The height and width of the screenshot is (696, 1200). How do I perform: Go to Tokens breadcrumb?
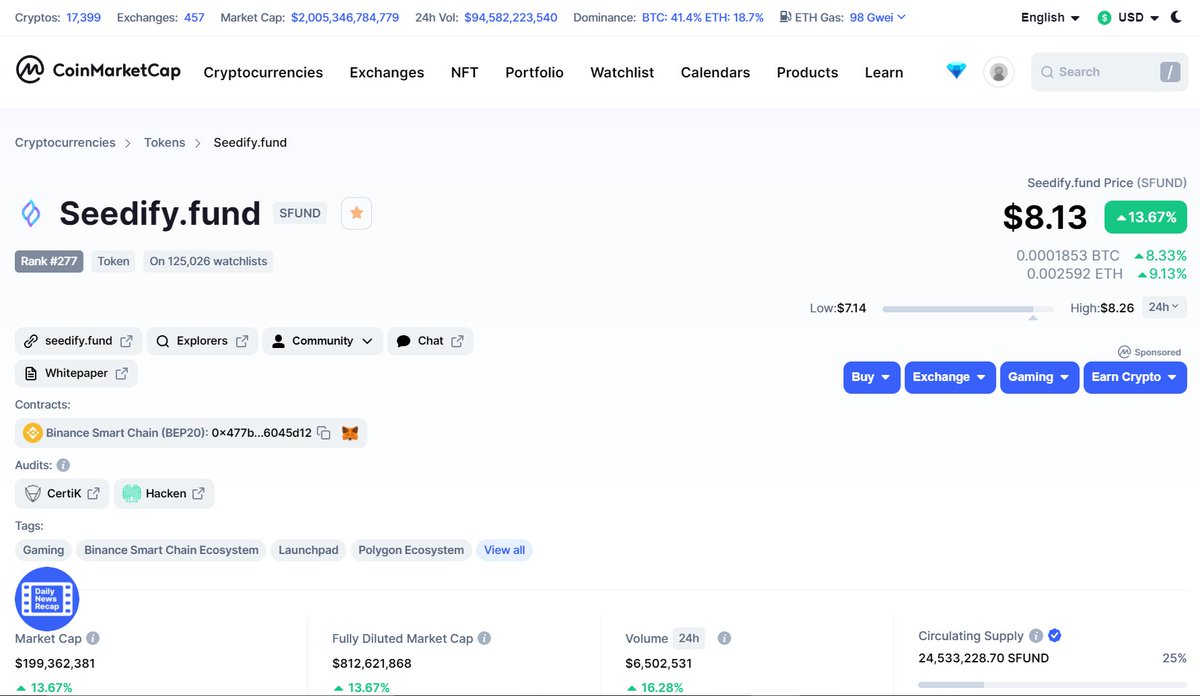(x=164, y=142)
